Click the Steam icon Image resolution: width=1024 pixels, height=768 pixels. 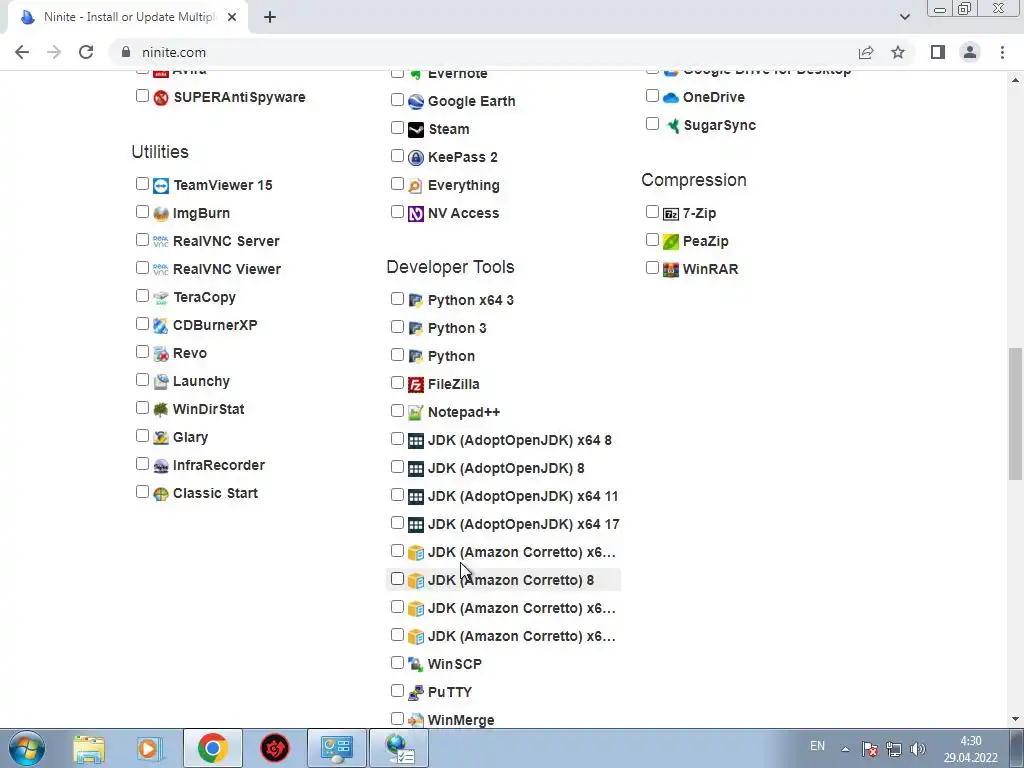click(x=416, y=129)
